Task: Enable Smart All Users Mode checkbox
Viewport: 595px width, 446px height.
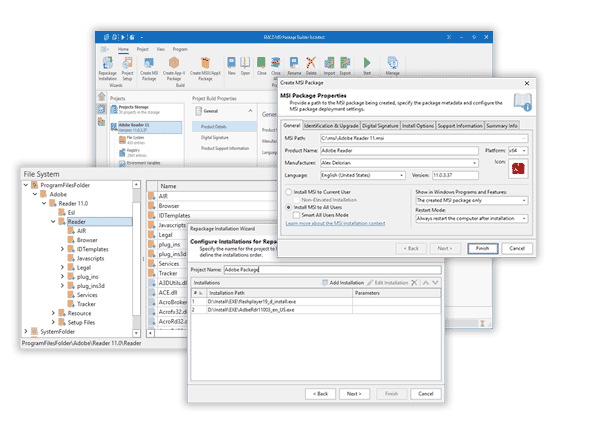Action: point(296,215)
